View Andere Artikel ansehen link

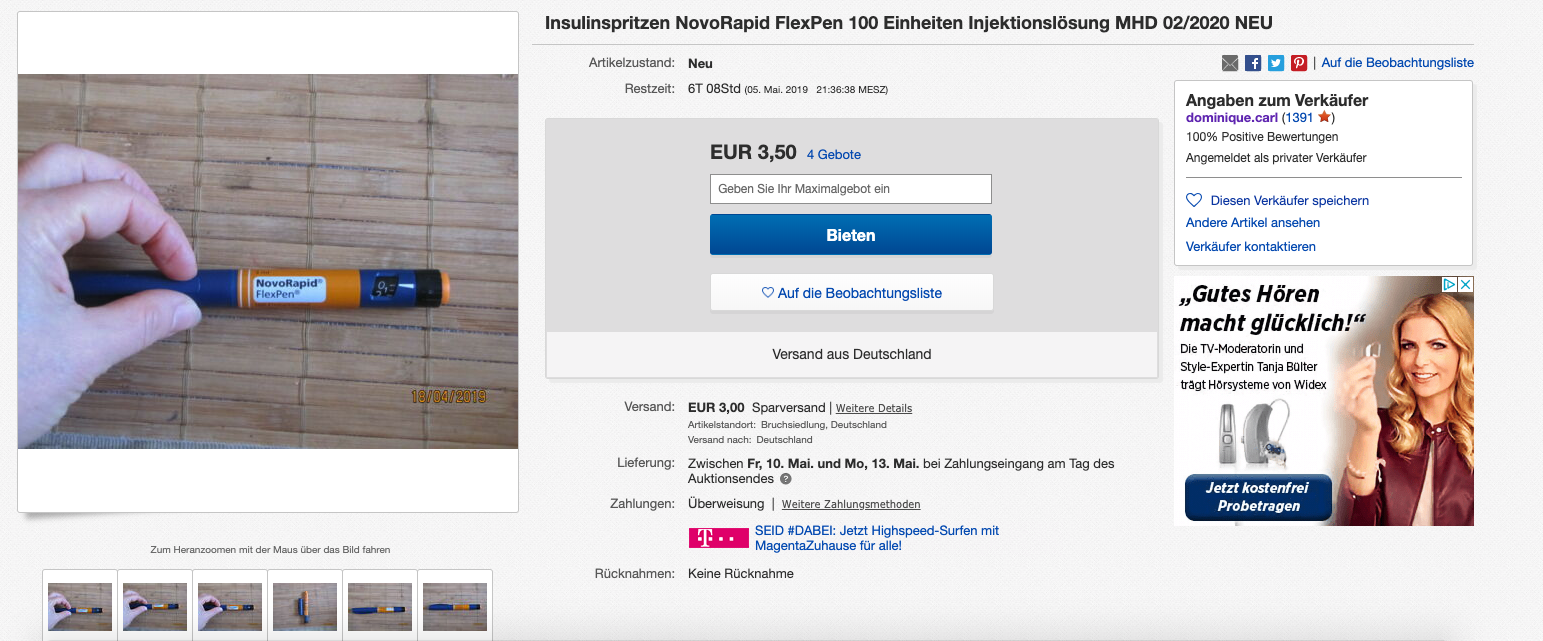coord(1253,223)
